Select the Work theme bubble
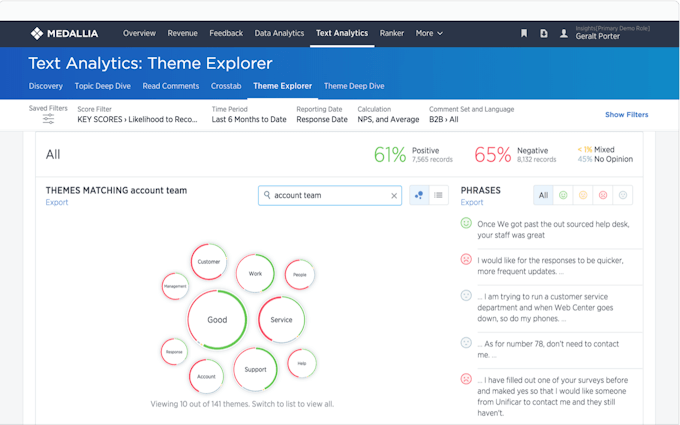680x425 pixels. pos(255,274)
